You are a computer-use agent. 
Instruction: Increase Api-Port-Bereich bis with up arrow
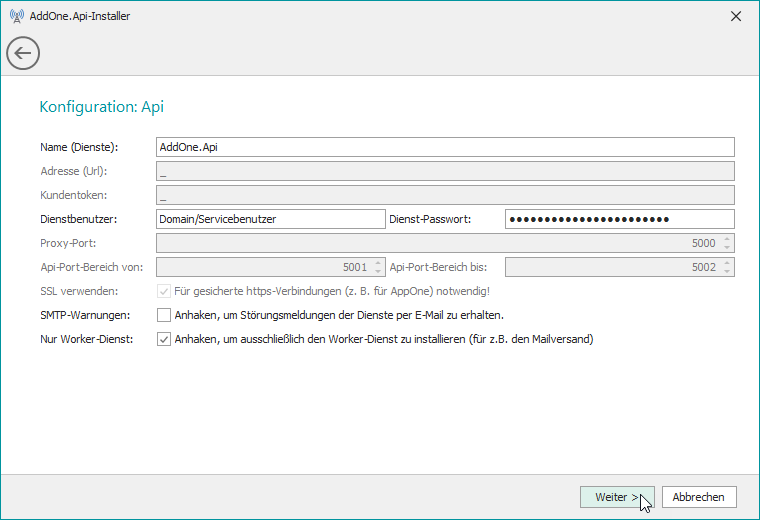727,263
